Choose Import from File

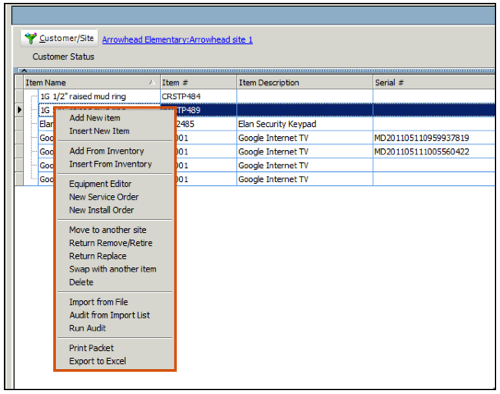[98, 302]
